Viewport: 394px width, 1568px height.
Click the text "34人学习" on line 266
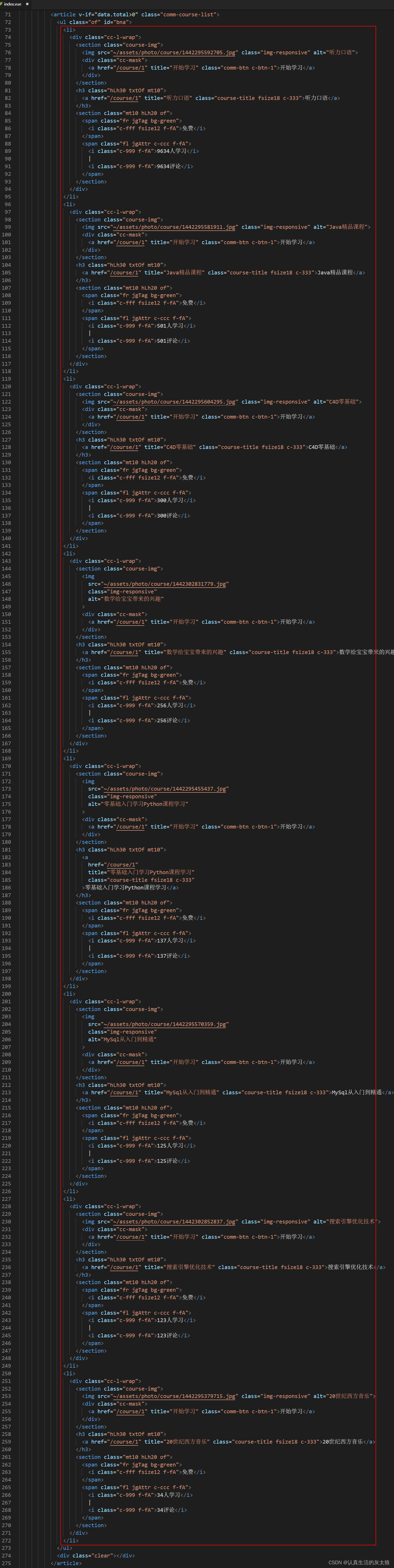click(x=168, y=1495)
